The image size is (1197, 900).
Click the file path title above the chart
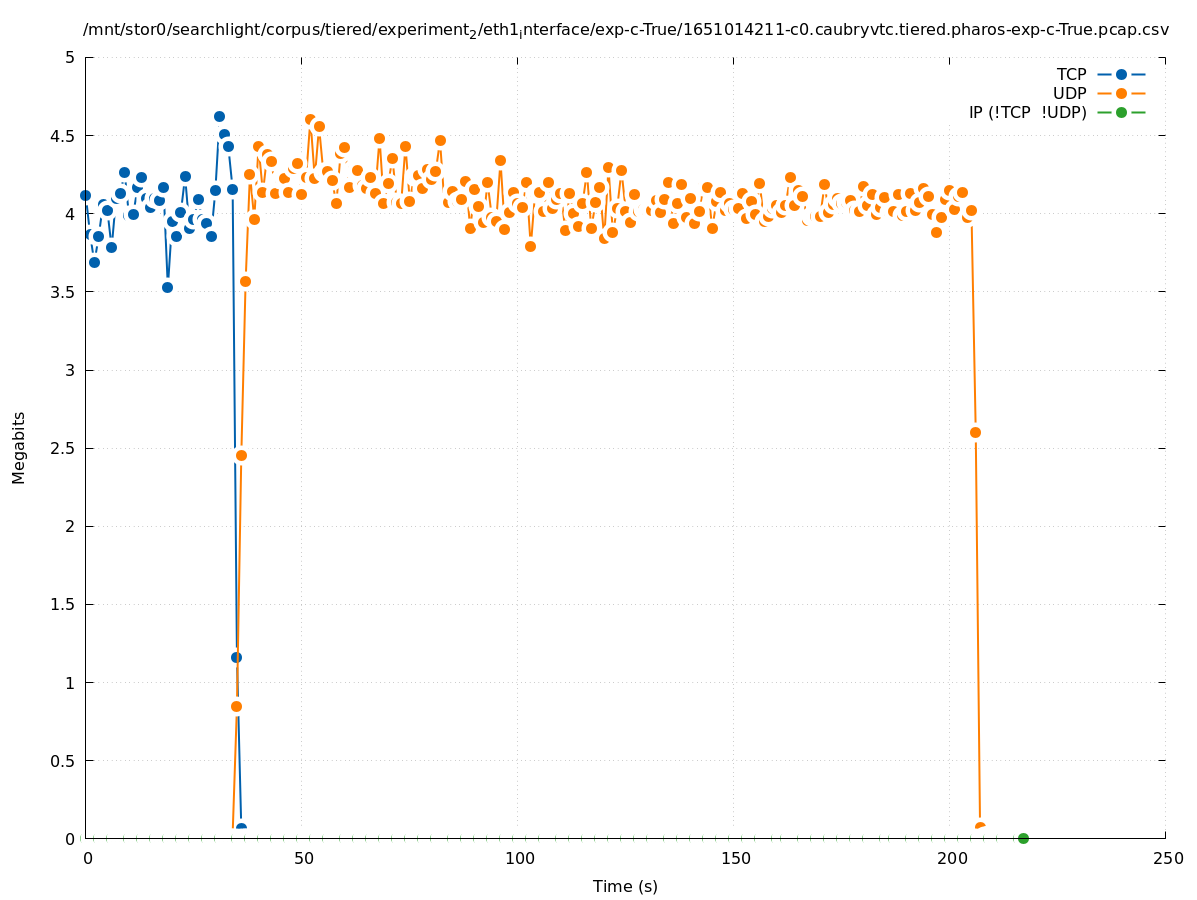[625, 30]
